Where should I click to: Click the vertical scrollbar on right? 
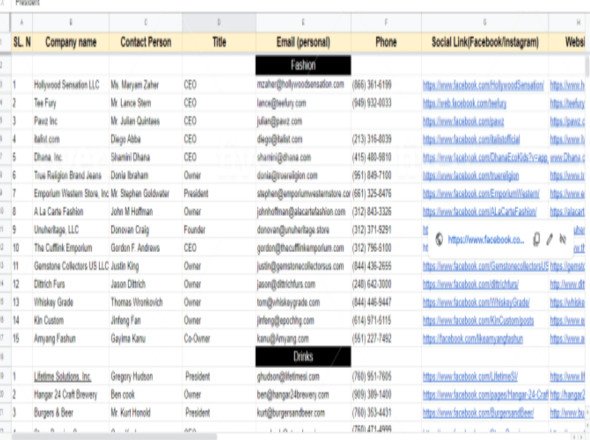(x=587, y=66)
